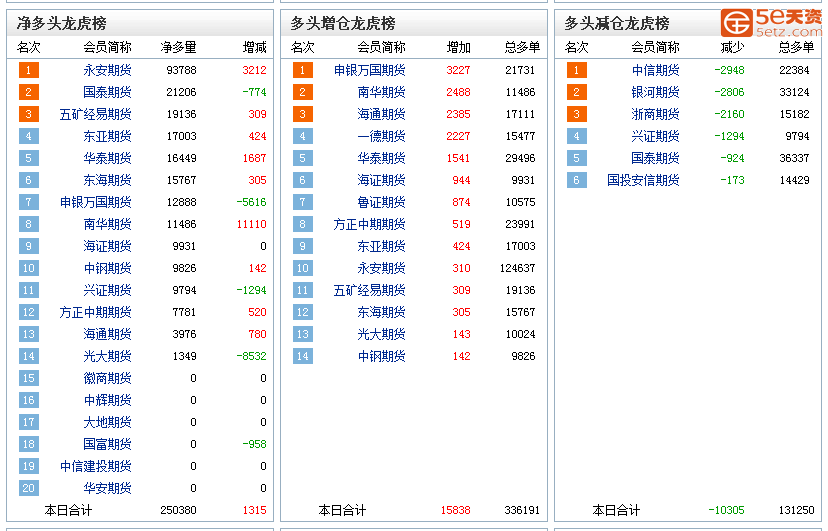828x531 pixels.
Task: Select 海通期货 in 净多头龙虎榜
Action: coord(107,334)
